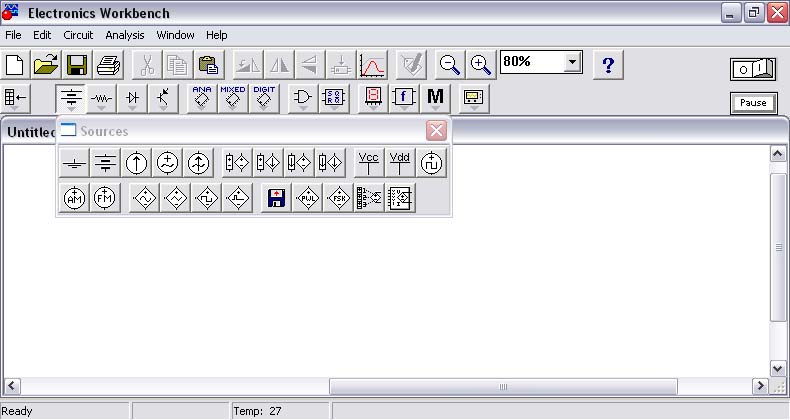The image size is (790, 420).
Task: Open the Instruments parts bin
Action: (473, 98)
